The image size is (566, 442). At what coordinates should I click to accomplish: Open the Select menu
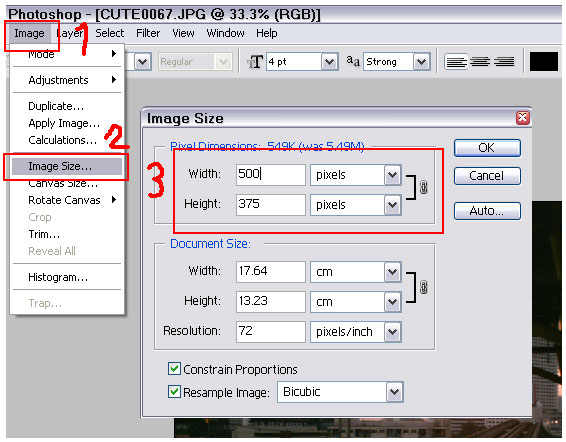(109, 33)
